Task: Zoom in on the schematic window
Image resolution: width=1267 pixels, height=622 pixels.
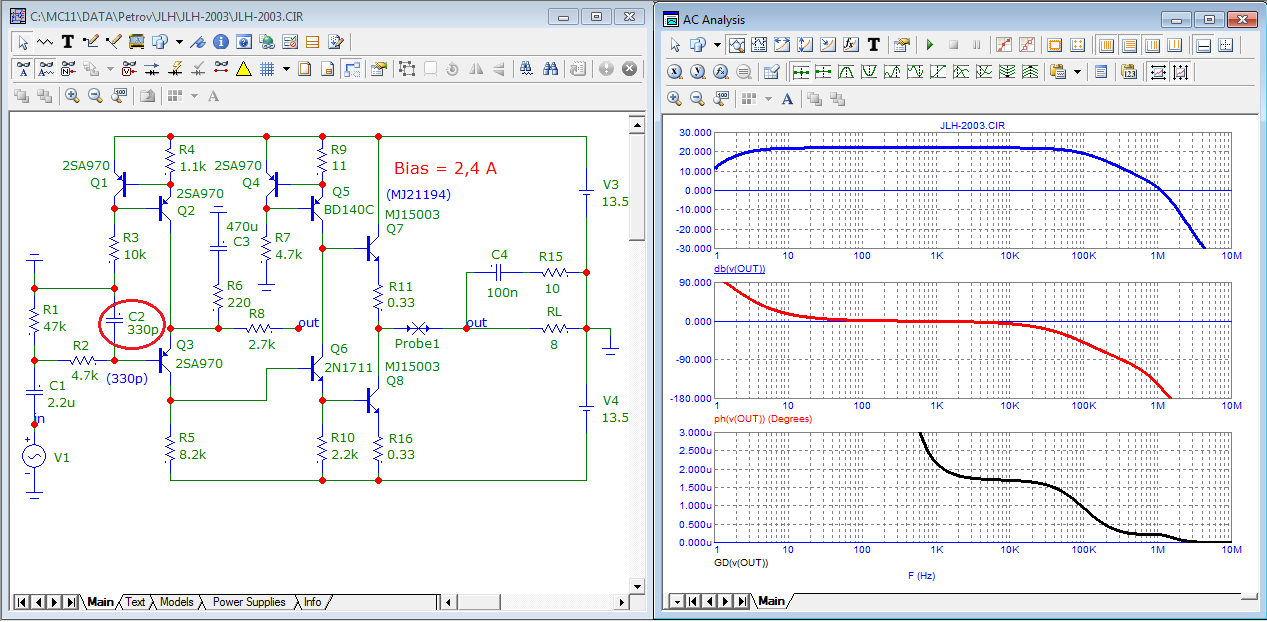Action: [x=72, y=96]
